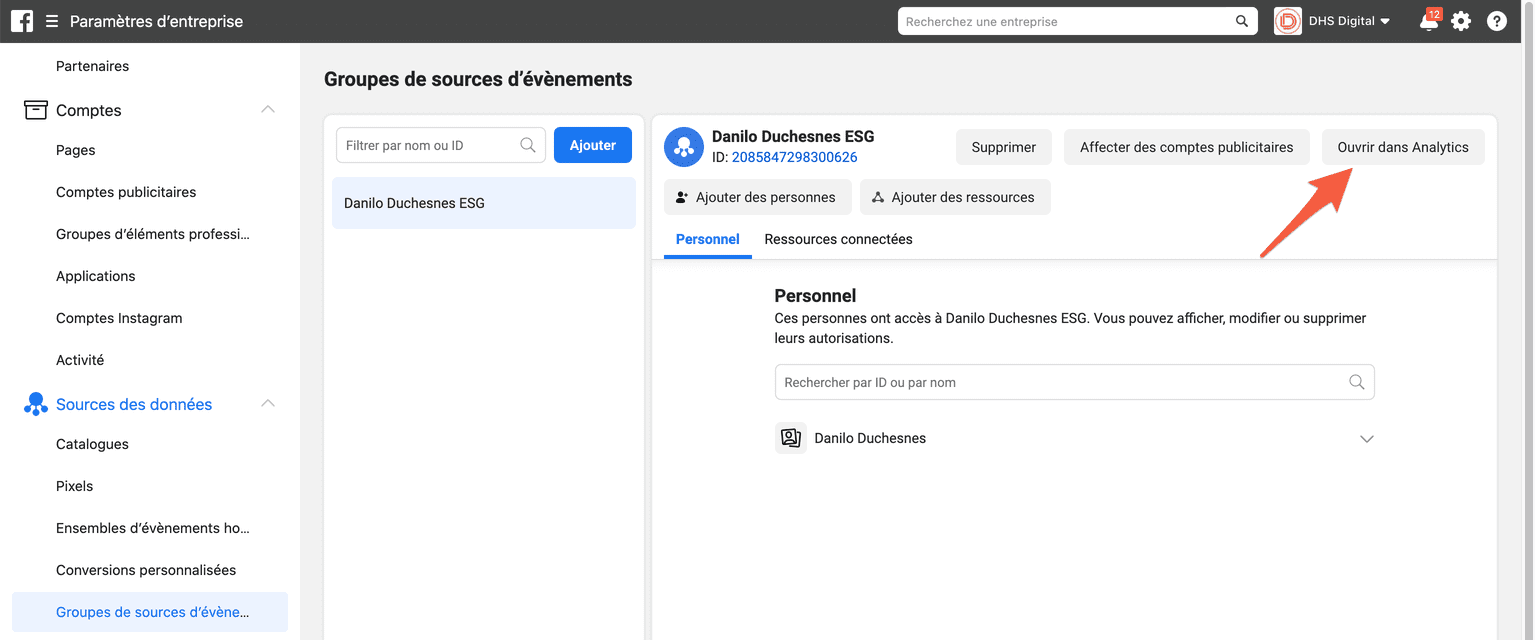Image resolution: width=1535 pixels, height=640 pixels.
Task: Collapse the Comptes section chevron
Action: point(268,109)
